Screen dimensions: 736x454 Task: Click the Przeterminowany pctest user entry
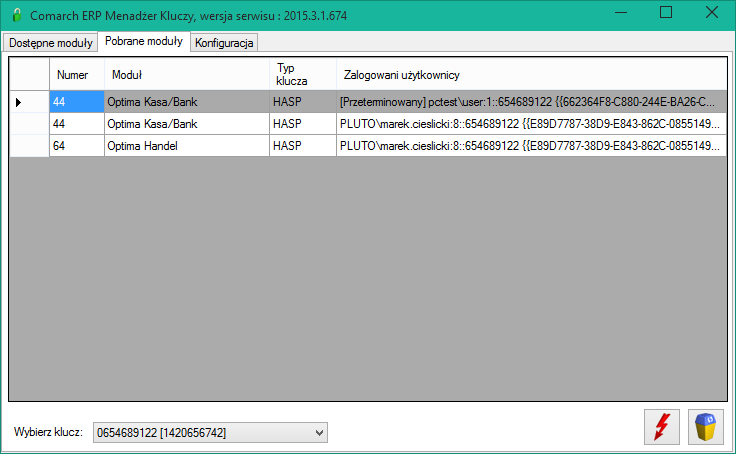(531, 101)
